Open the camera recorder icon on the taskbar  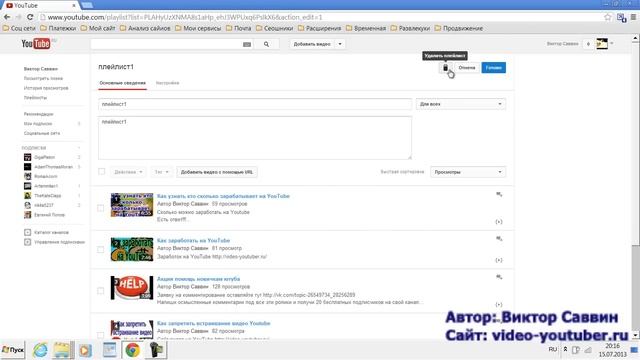coord(156,350)
